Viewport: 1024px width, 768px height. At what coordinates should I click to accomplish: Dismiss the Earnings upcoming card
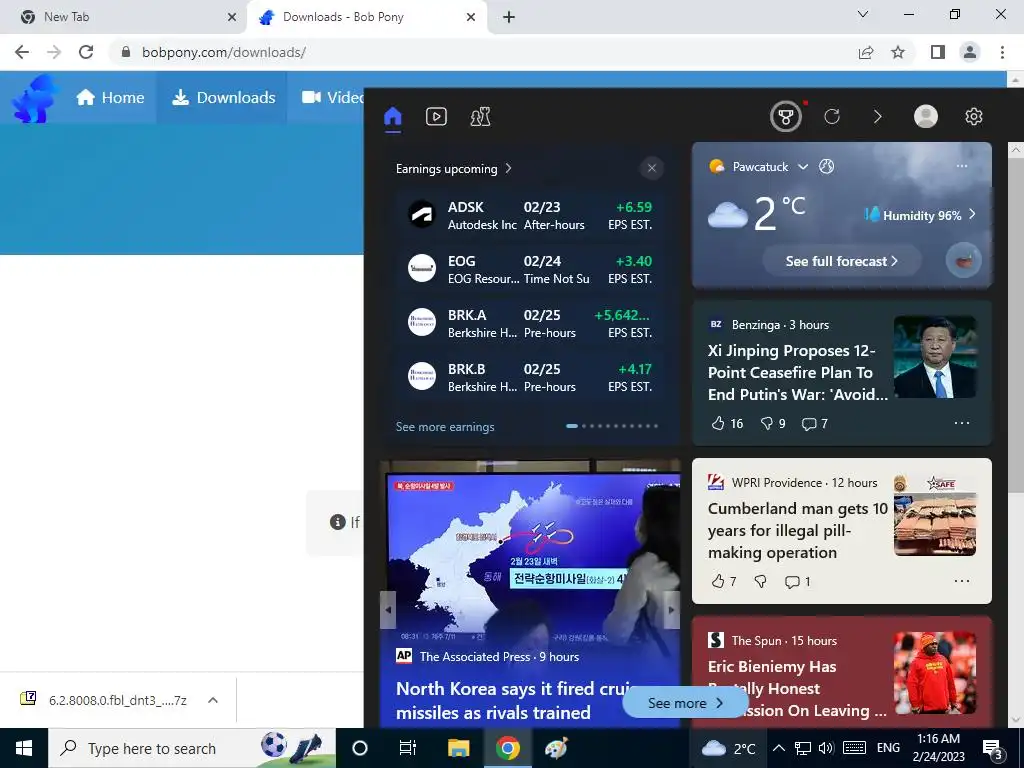coord(651,168)
